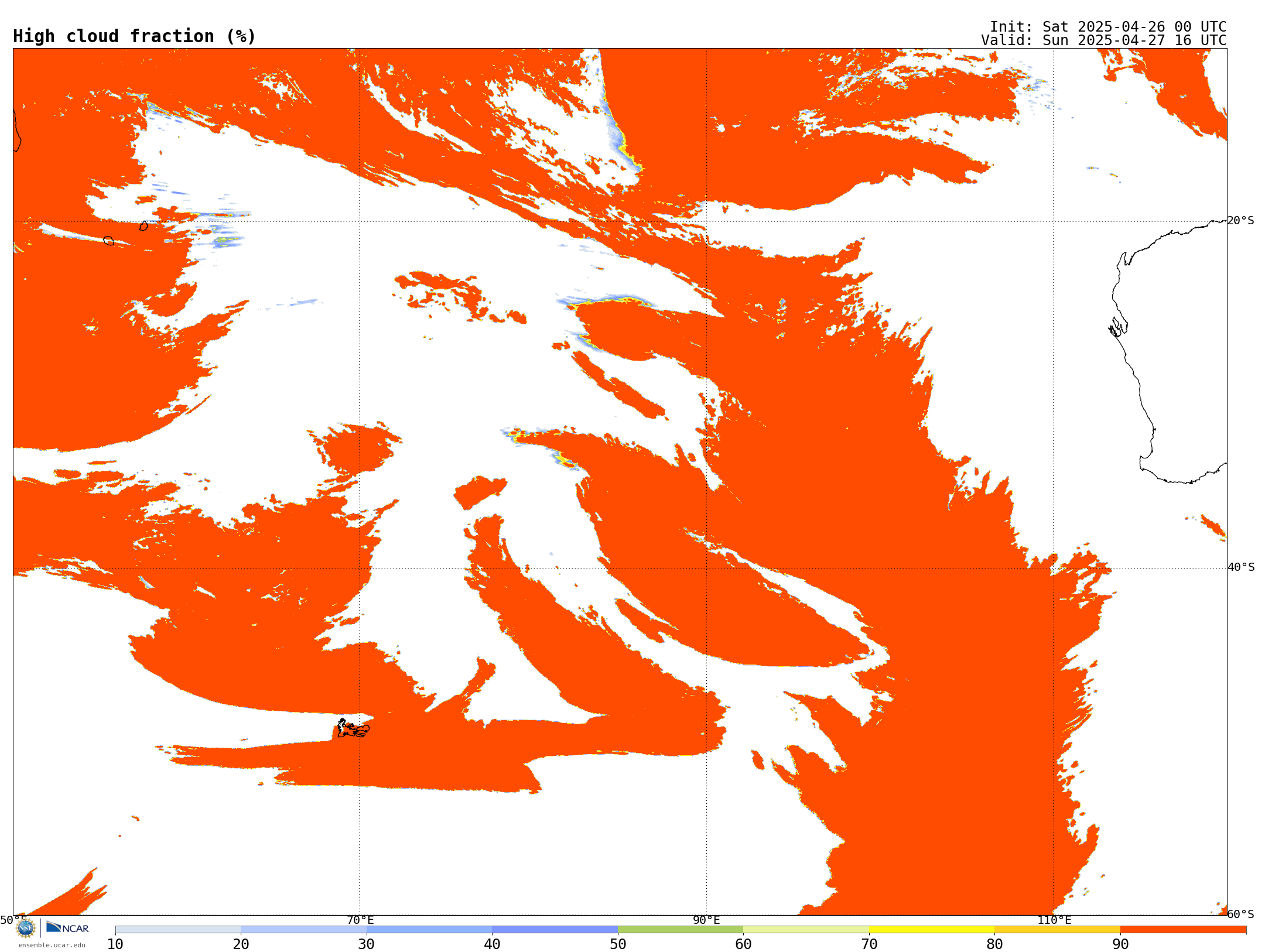Click the 50–60 green colorbar segment

[681, 930]
